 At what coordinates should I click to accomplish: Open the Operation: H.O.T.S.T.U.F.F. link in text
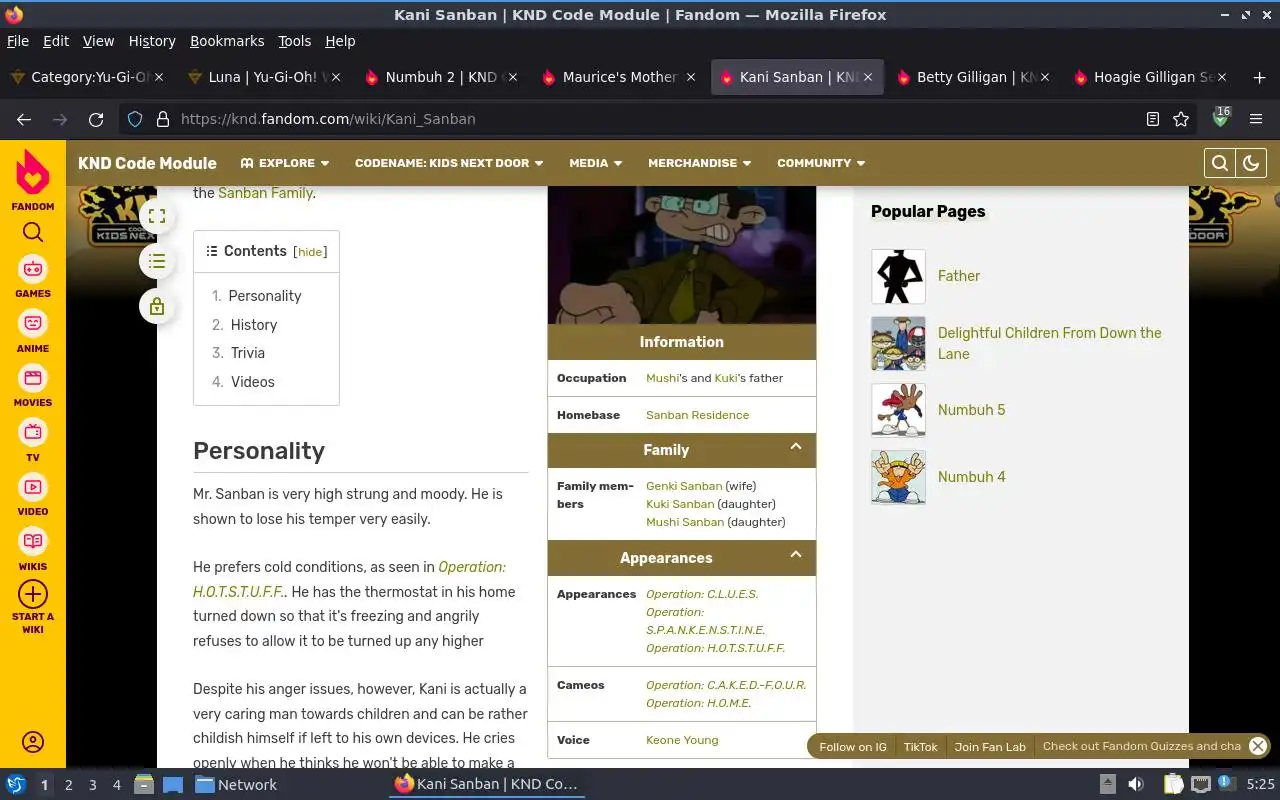pos(349,579)
